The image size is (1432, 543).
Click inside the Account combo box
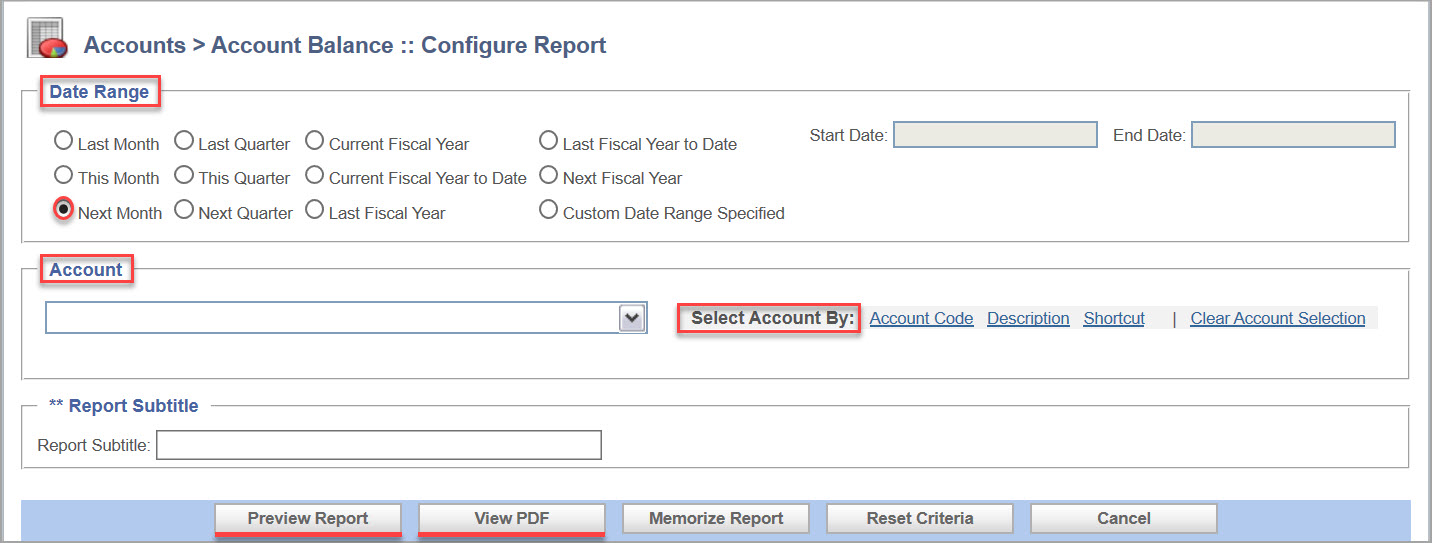click(x=332, y=318)
